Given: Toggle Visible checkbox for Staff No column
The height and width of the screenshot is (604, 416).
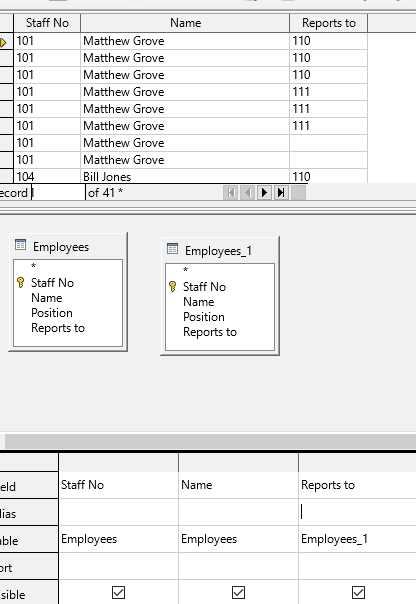Looking at the screenshot, I should point(118,592).
